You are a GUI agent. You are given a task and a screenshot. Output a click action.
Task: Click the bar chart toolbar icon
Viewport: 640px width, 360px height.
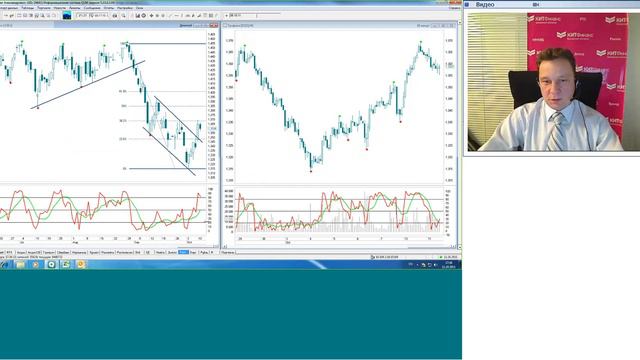click(137, 16)
